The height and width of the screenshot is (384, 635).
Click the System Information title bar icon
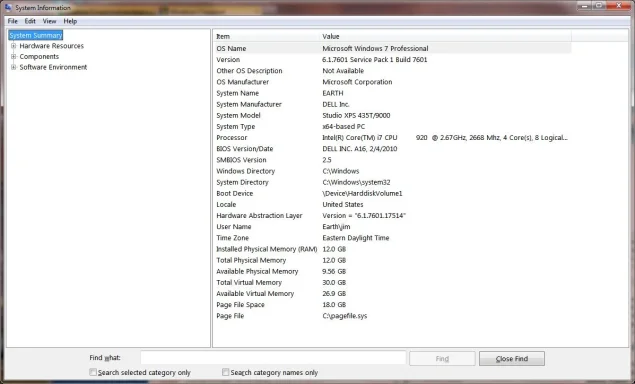click(x=8, y=7)
